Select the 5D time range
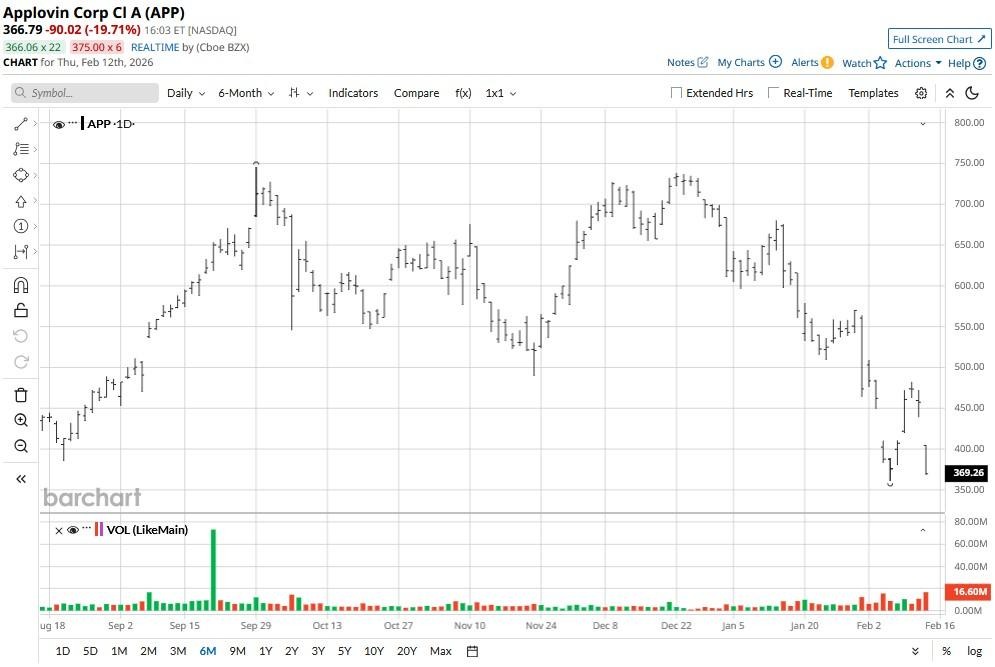 (90, 650)
